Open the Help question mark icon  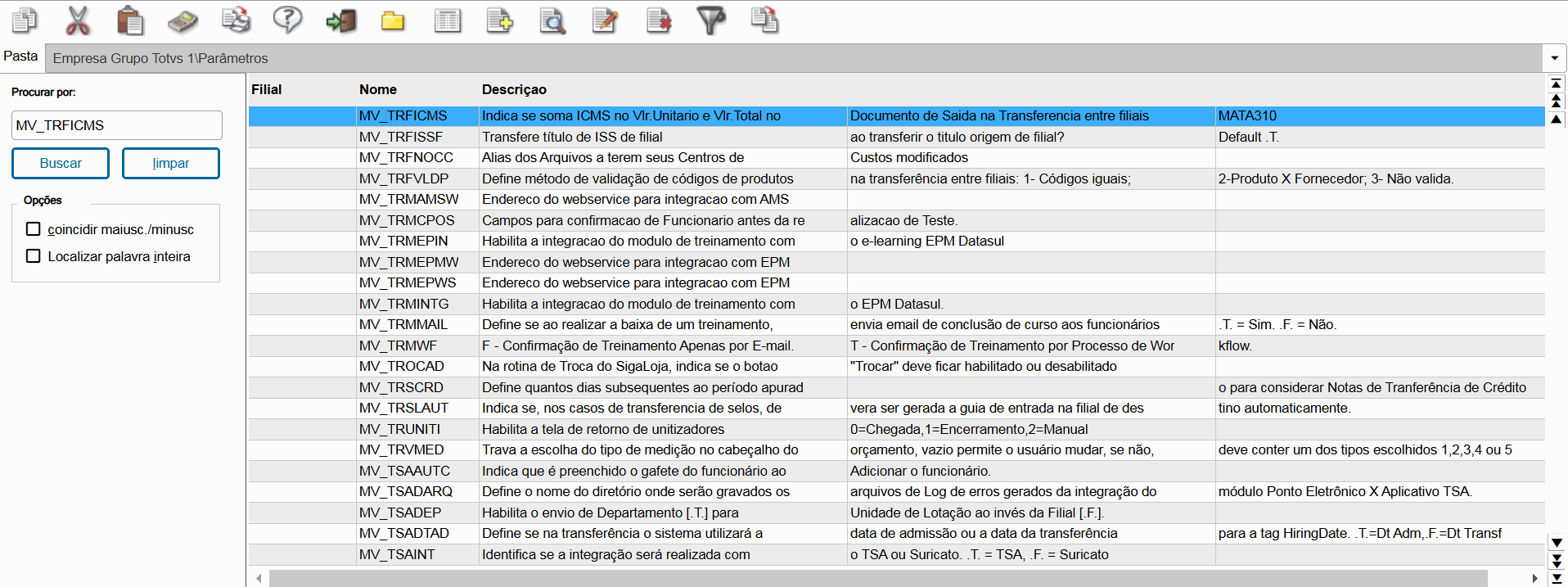287,20
